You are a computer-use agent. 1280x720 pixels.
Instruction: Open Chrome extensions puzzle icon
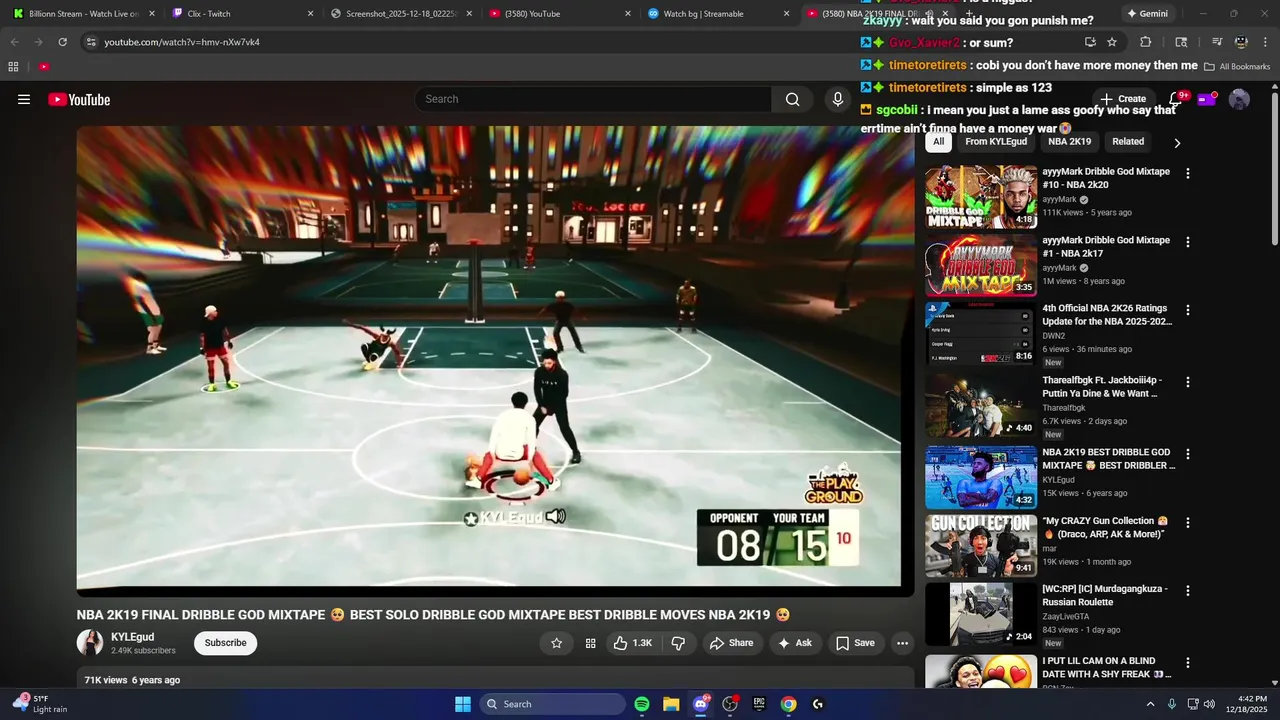(x=1146, y=42)
